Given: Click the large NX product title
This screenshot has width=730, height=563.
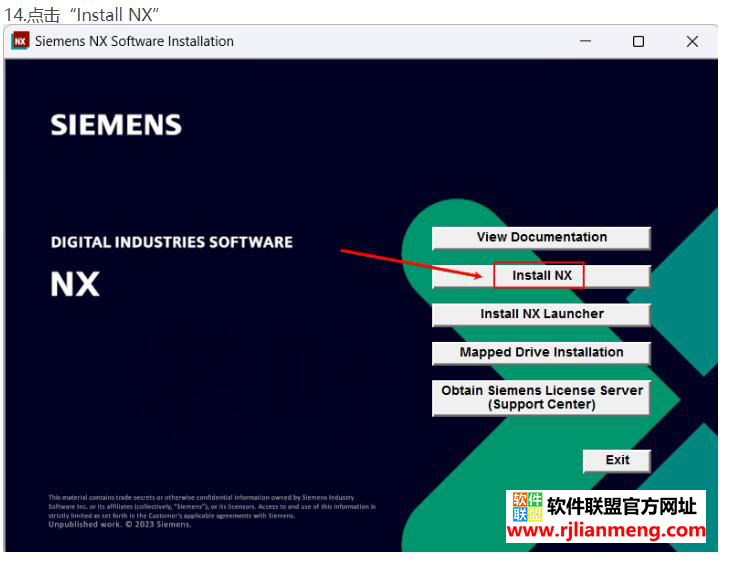Looking at the screenshot, I should [x=75, y=284].
